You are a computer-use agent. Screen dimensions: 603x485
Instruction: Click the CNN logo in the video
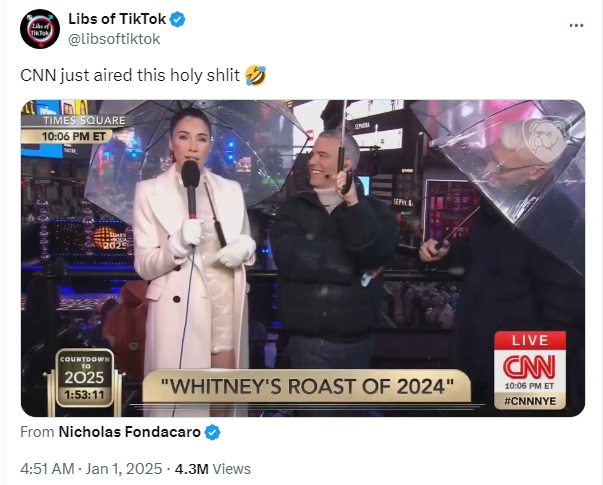(530, 367)
